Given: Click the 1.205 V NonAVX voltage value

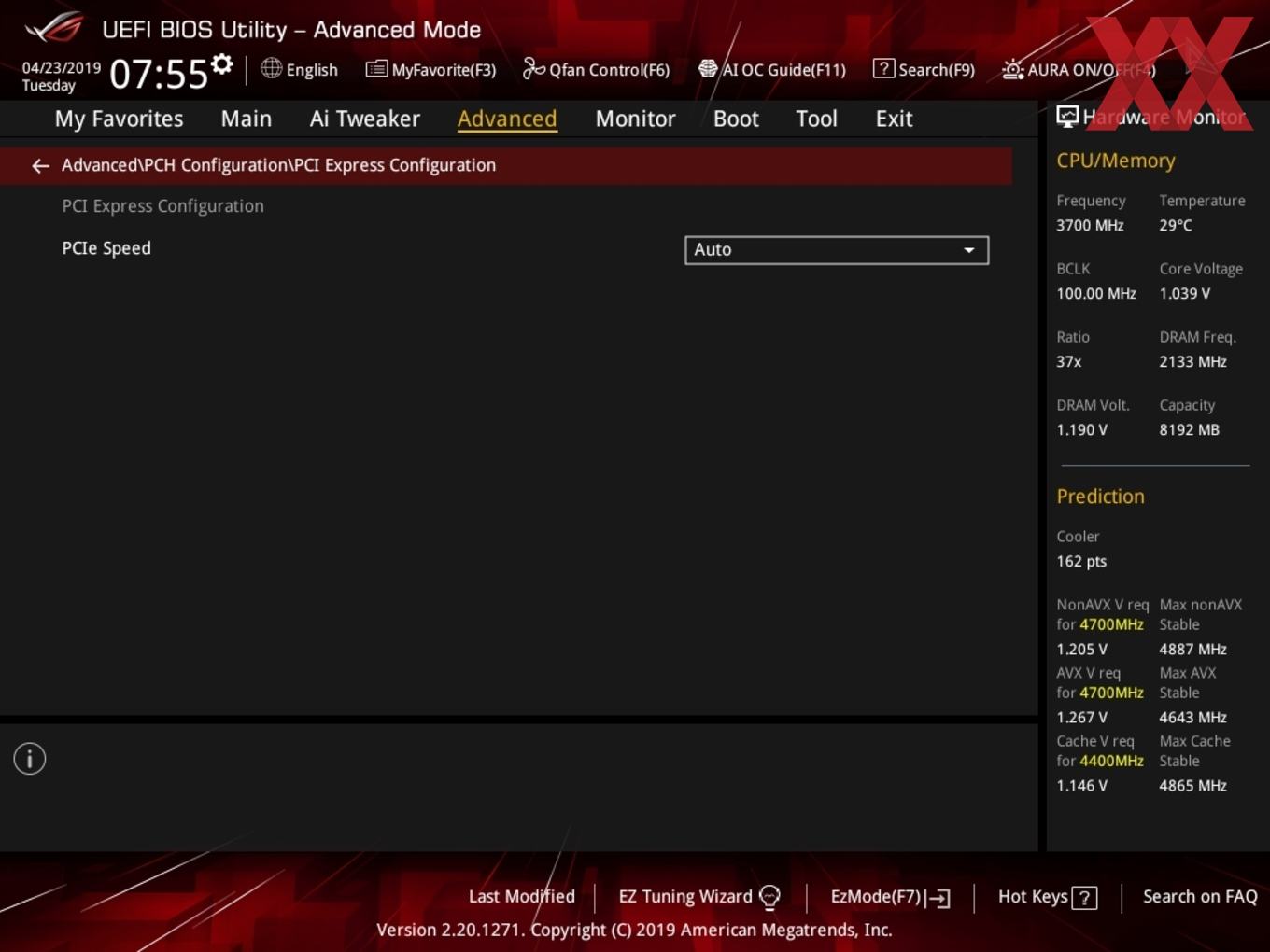Looking at the screenshot, I should [x=1082, y=649].
